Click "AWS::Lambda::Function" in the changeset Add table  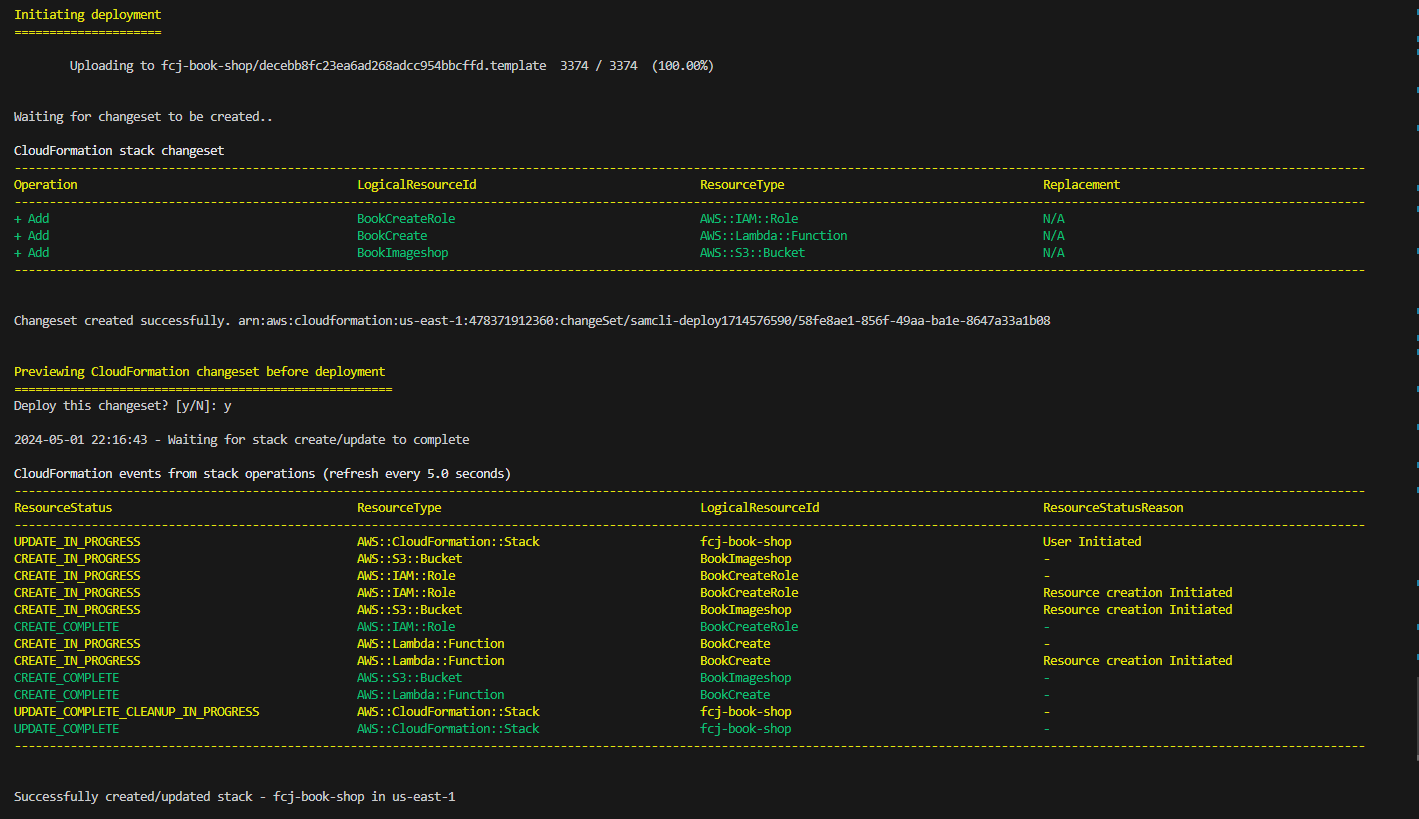(773, 236)
